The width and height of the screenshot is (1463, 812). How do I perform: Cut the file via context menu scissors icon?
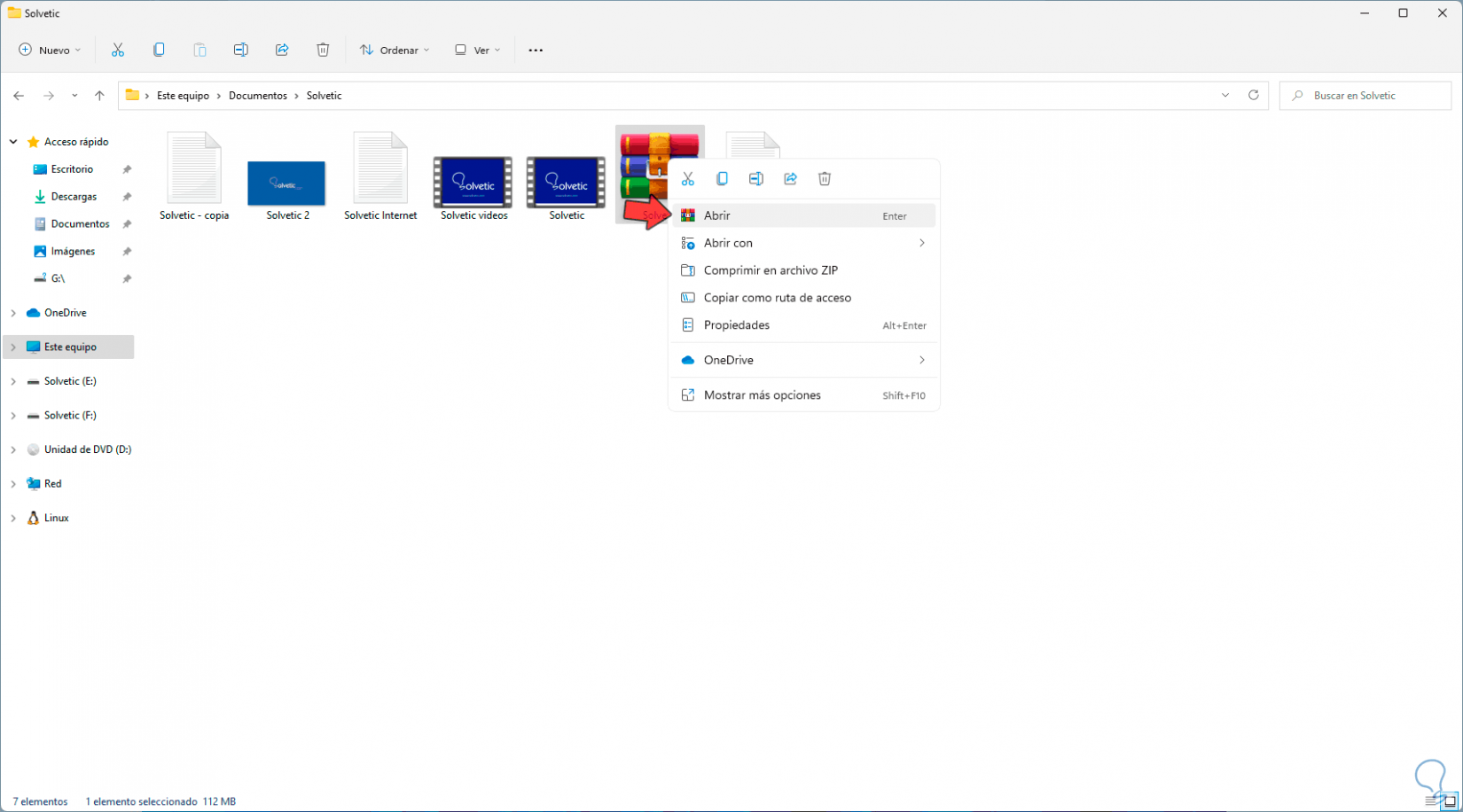point(688,179)
